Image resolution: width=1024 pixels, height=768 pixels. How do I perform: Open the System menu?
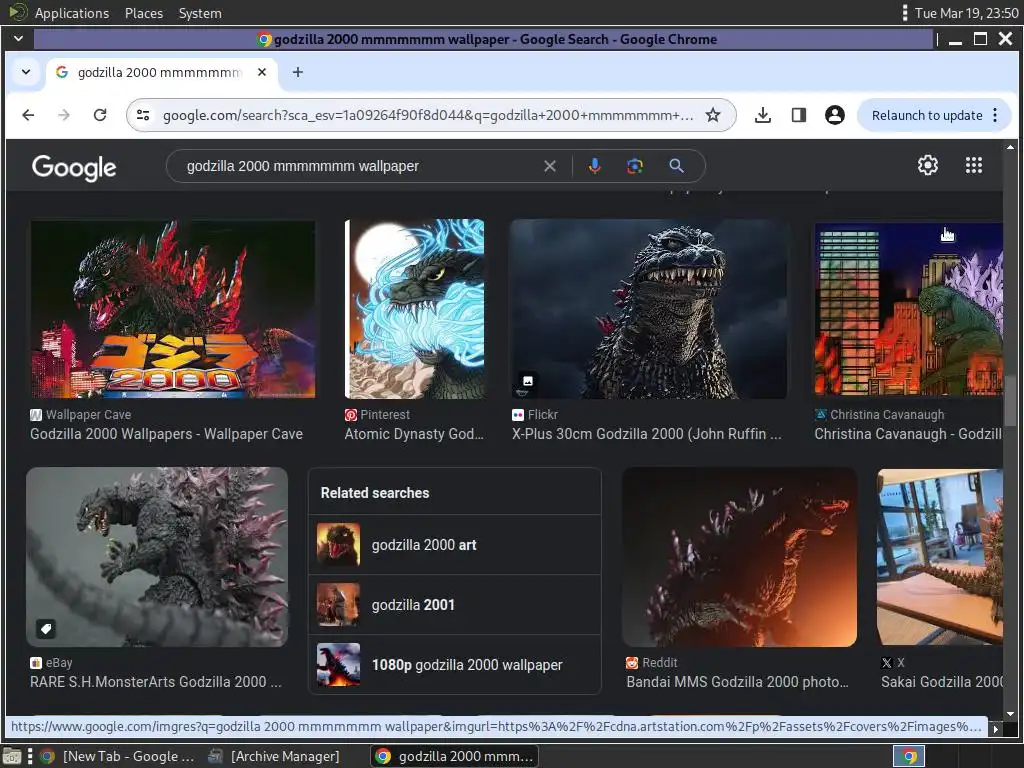pyautogui.click(x=200, y=13)
